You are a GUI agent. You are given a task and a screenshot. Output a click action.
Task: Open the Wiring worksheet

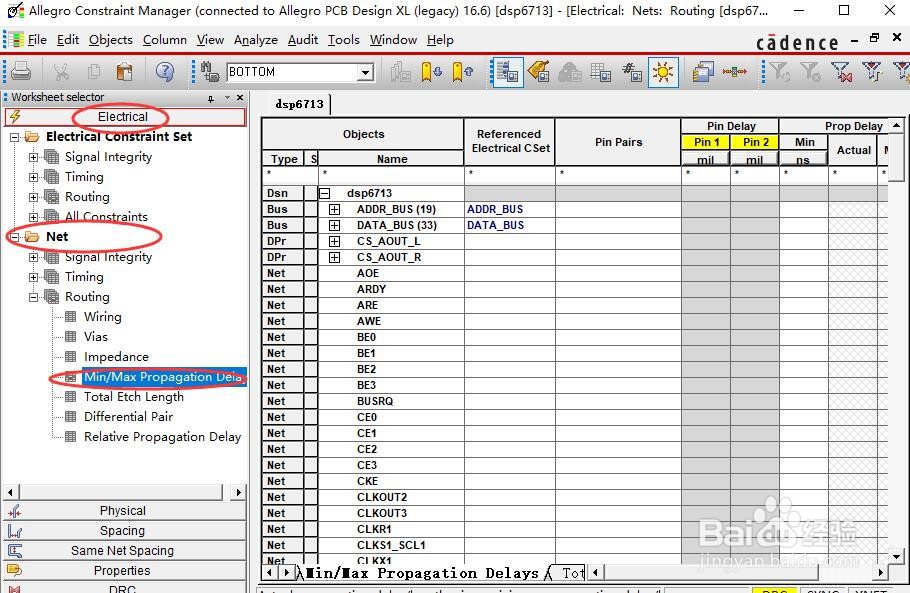pos(102,317)
